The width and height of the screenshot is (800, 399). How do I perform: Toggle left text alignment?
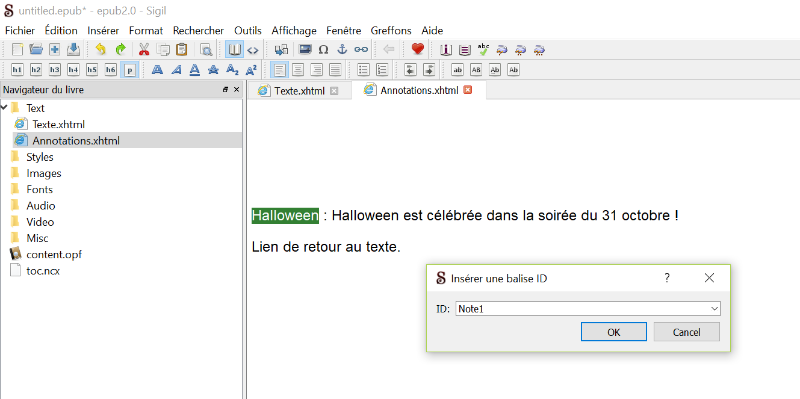coord(279,69)
